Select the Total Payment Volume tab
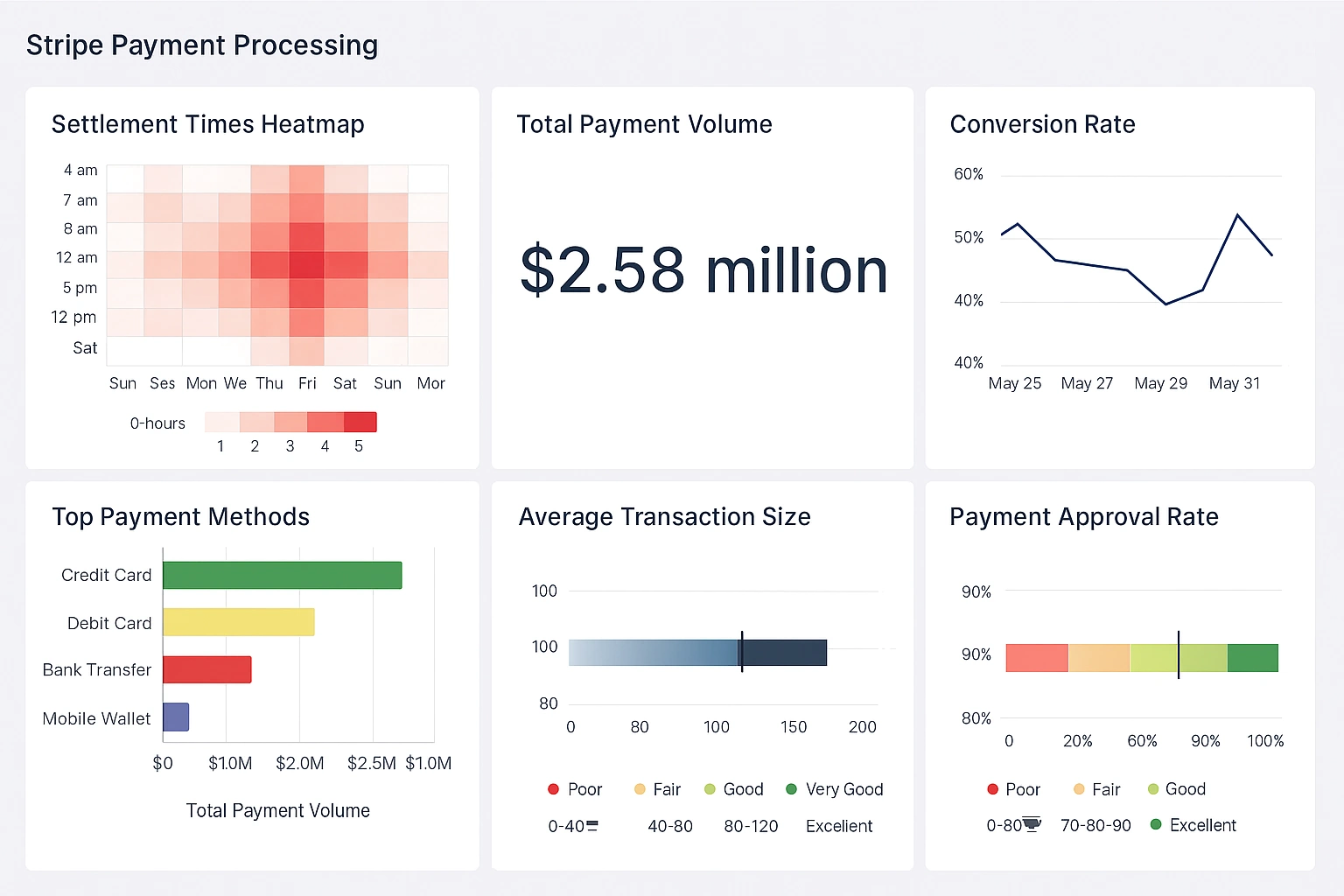Screen dimensions: 1344x896 (644, 123)
